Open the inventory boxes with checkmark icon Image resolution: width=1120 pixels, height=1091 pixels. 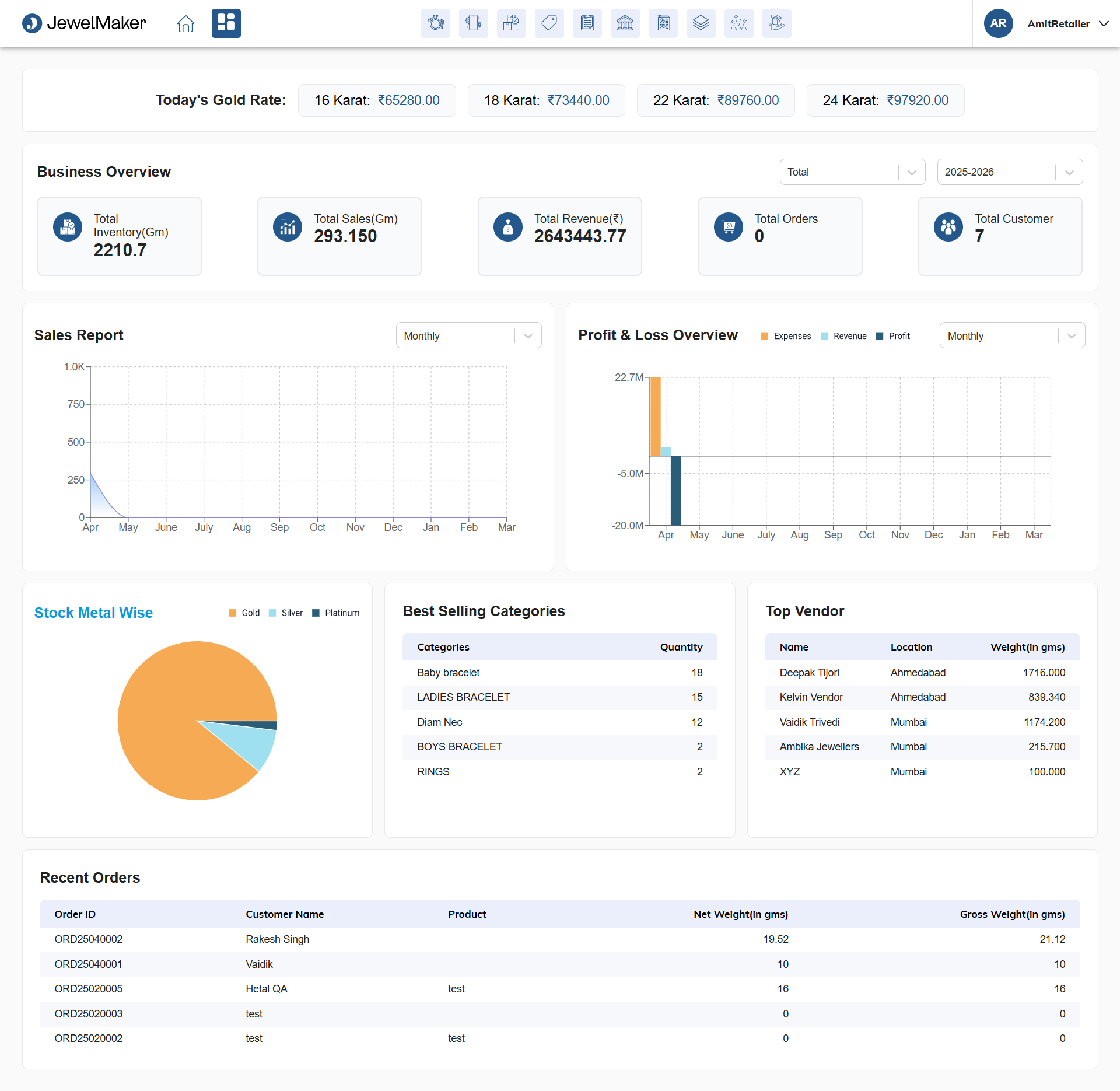pyautogui.click(x=511, y=23)
